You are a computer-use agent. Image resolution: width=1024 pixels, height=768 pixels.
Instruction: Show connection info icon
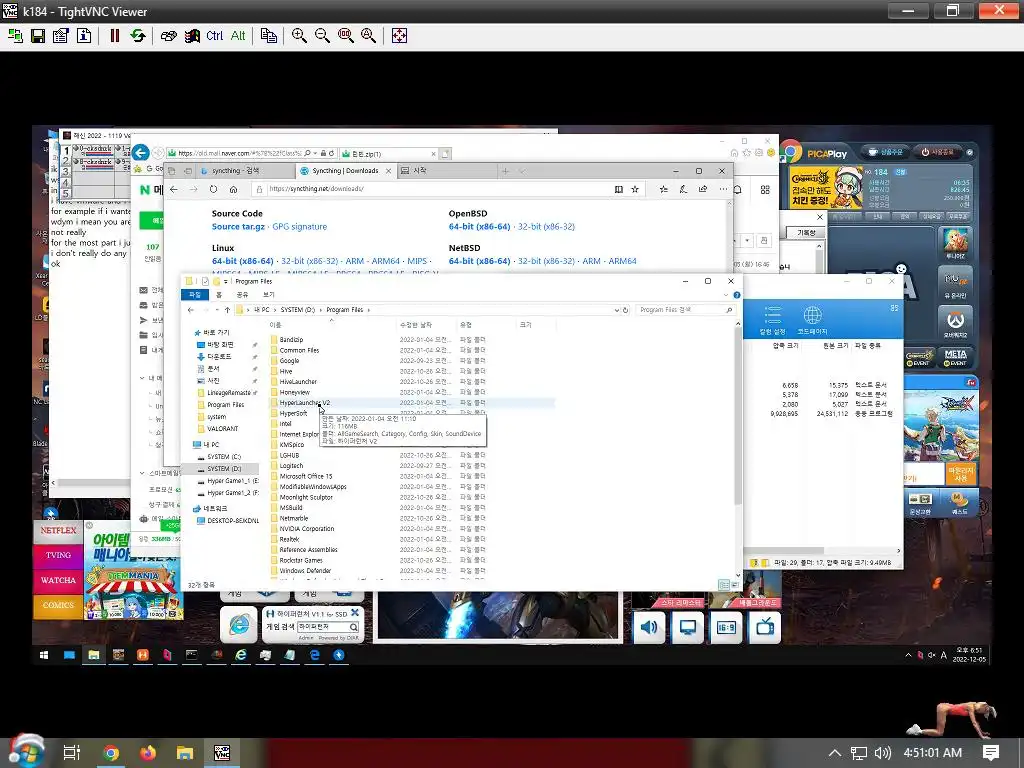[x=84, y=36]
